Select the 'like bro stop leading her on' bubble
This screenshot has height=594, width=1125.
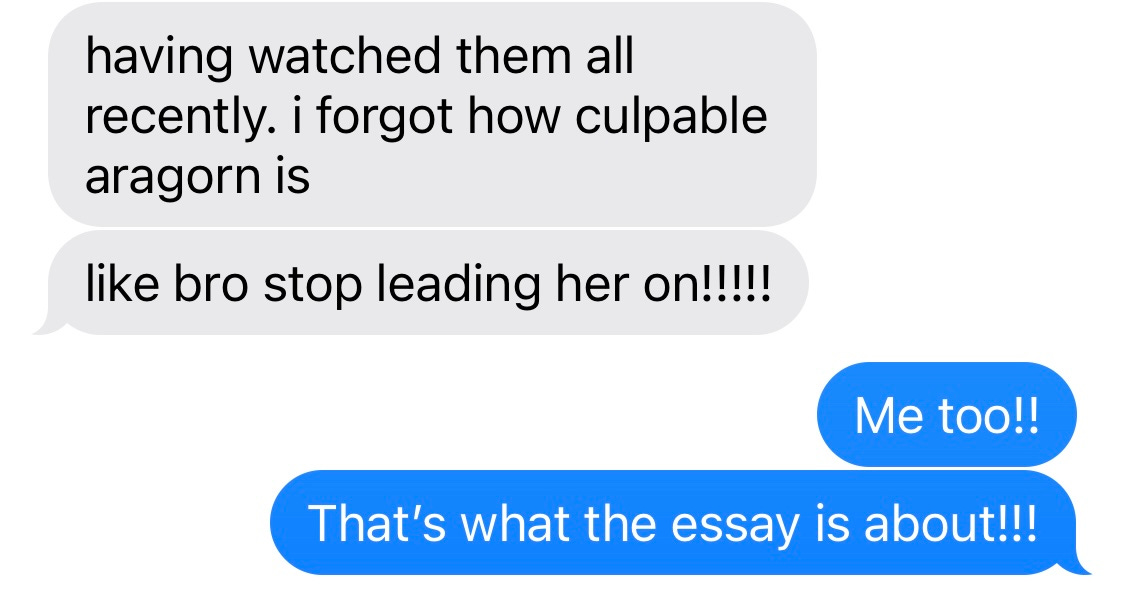click(x=429, y=283)
